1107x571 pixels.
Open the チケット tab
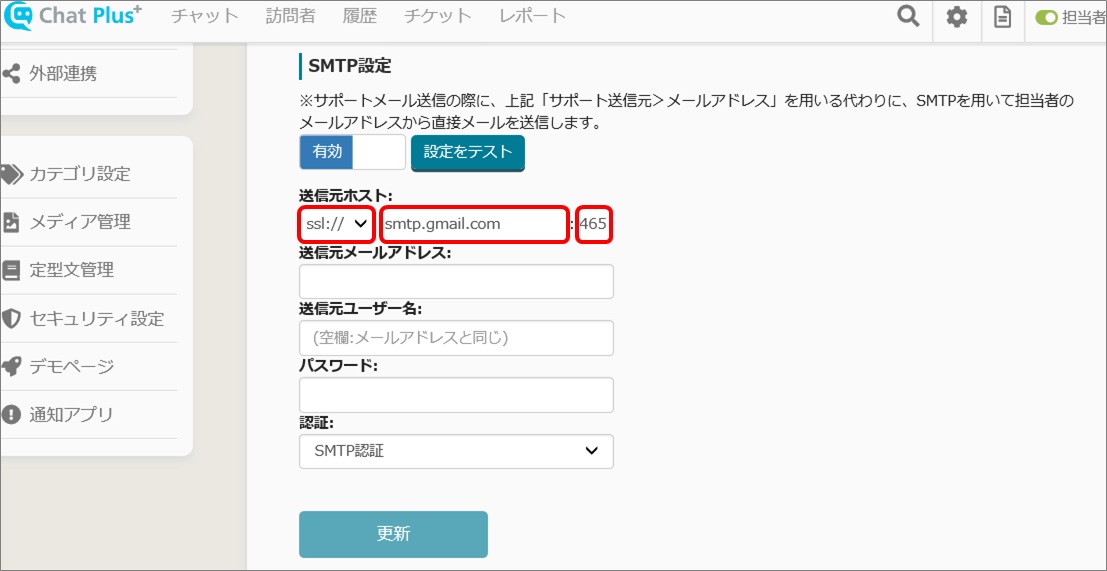pyautogui.click(x=438, y=17)
